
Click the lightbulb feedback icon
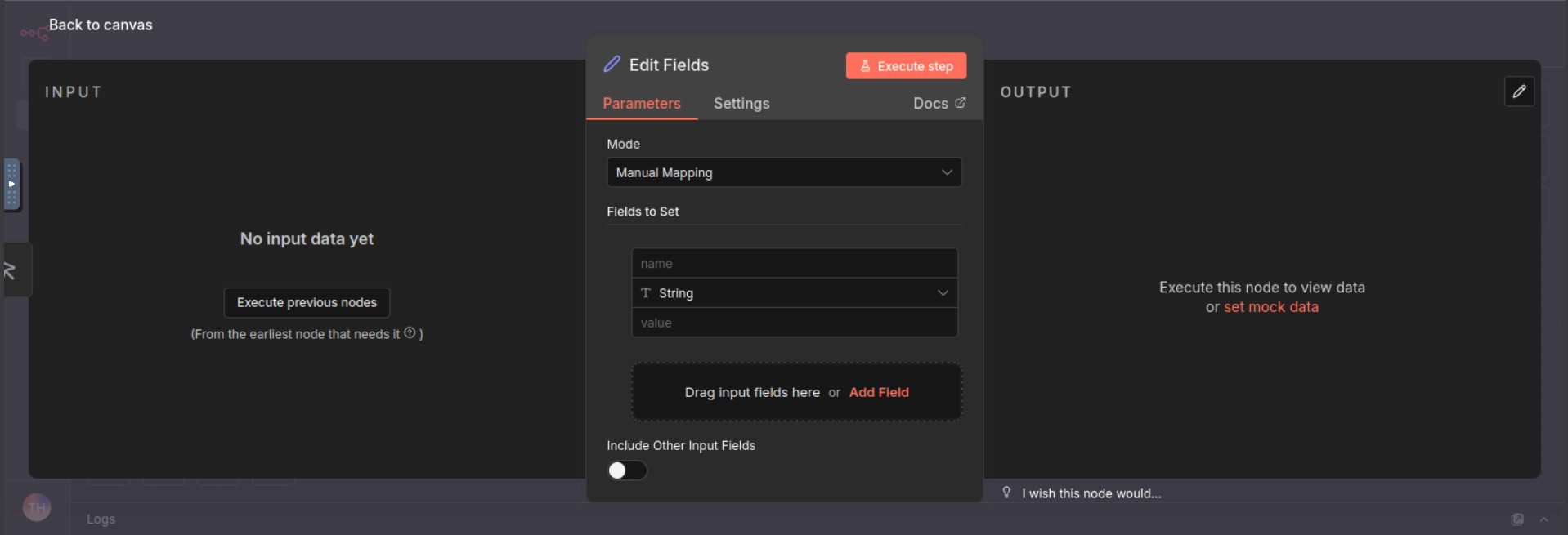click(x=1006, y=493)
